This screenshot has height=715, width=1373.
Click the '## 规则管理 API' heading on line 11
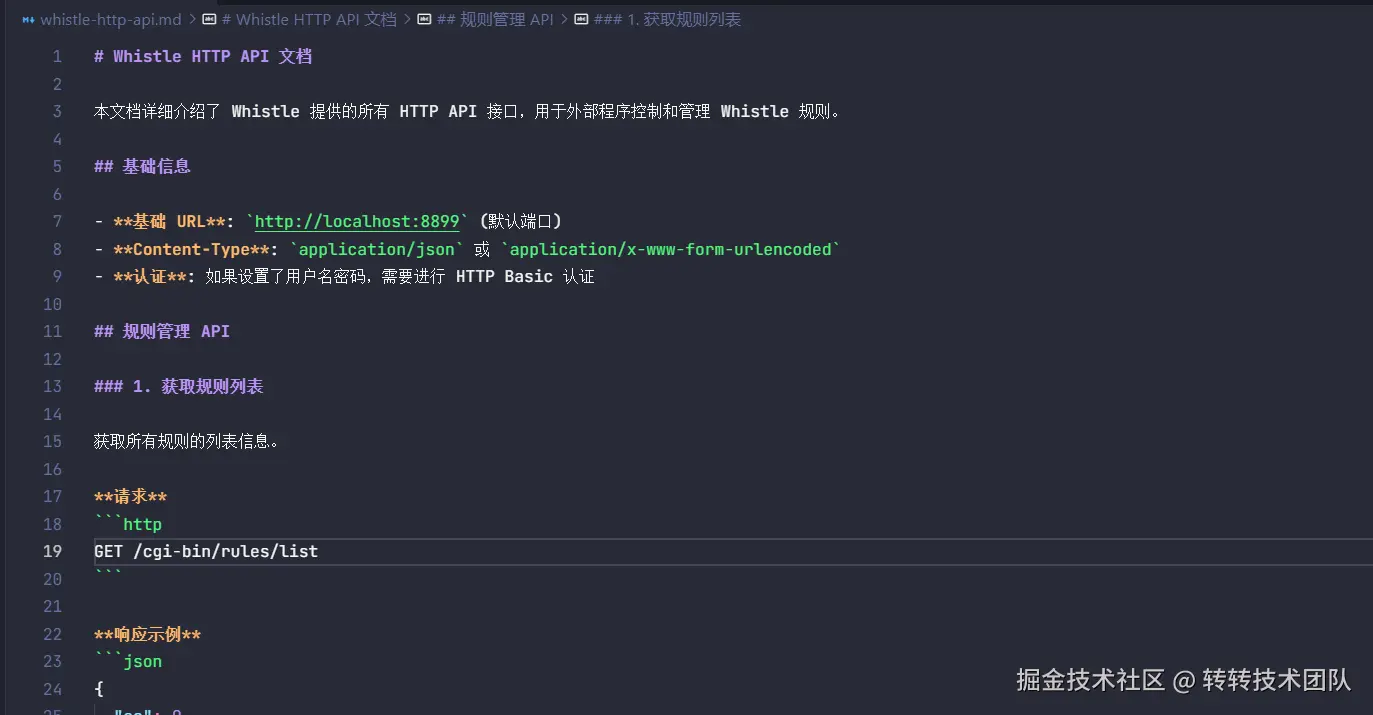pyautogui.click(x=162, y=331)
